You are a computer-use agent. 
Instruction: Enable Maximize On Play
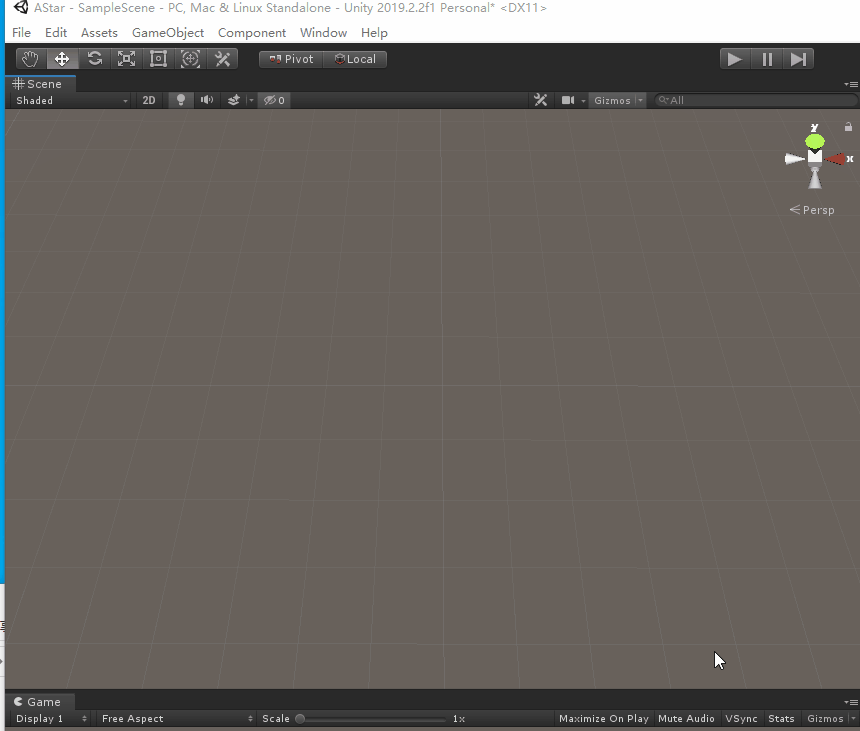603,718
